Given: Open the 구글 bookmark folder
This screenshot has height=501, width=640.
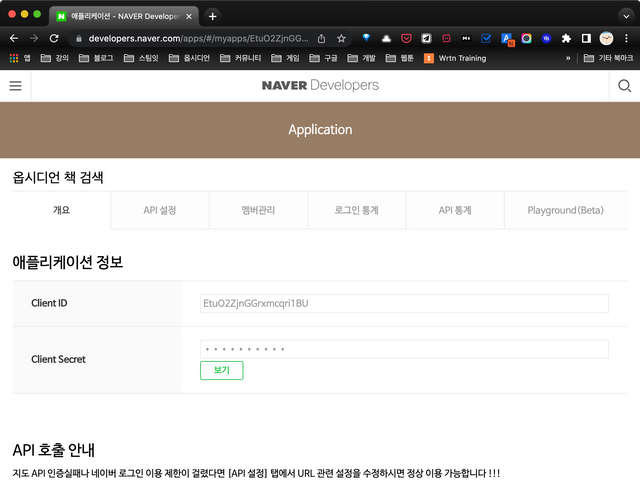Looking at the screenshot, I should click(x=323, y=58).
